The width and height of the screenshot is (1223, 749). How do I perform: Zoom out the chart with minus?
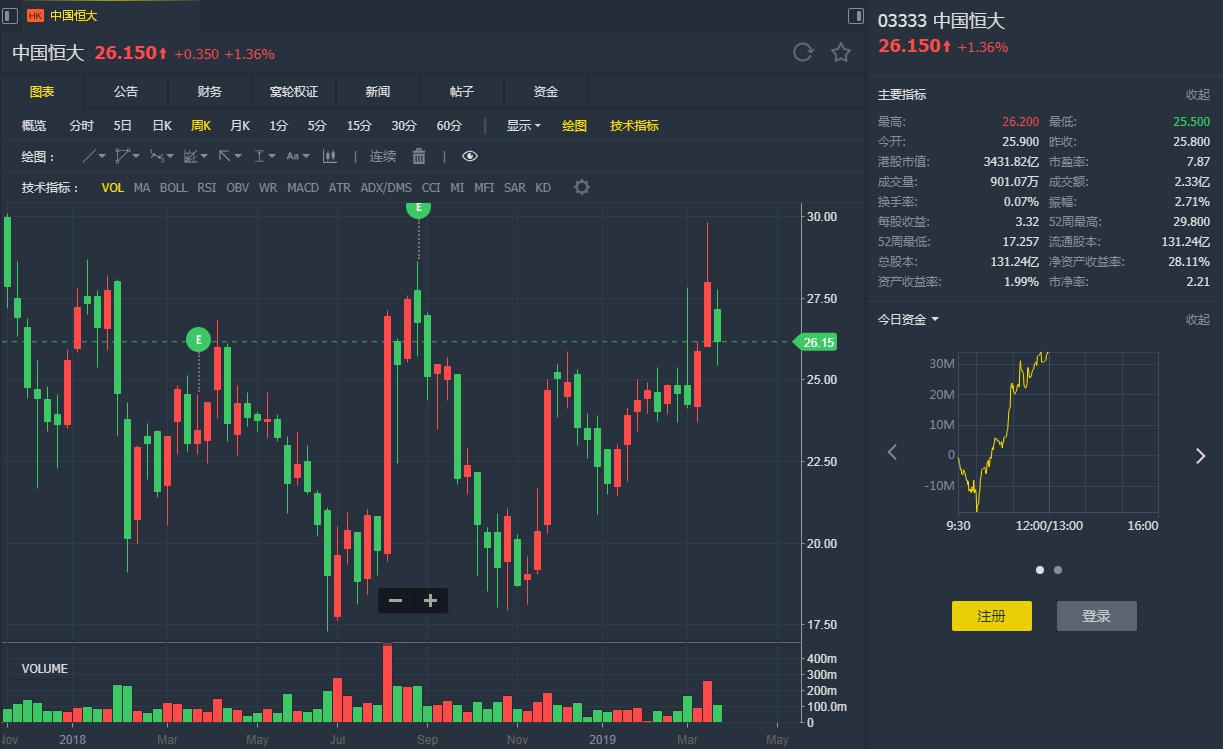click(395, 600)
